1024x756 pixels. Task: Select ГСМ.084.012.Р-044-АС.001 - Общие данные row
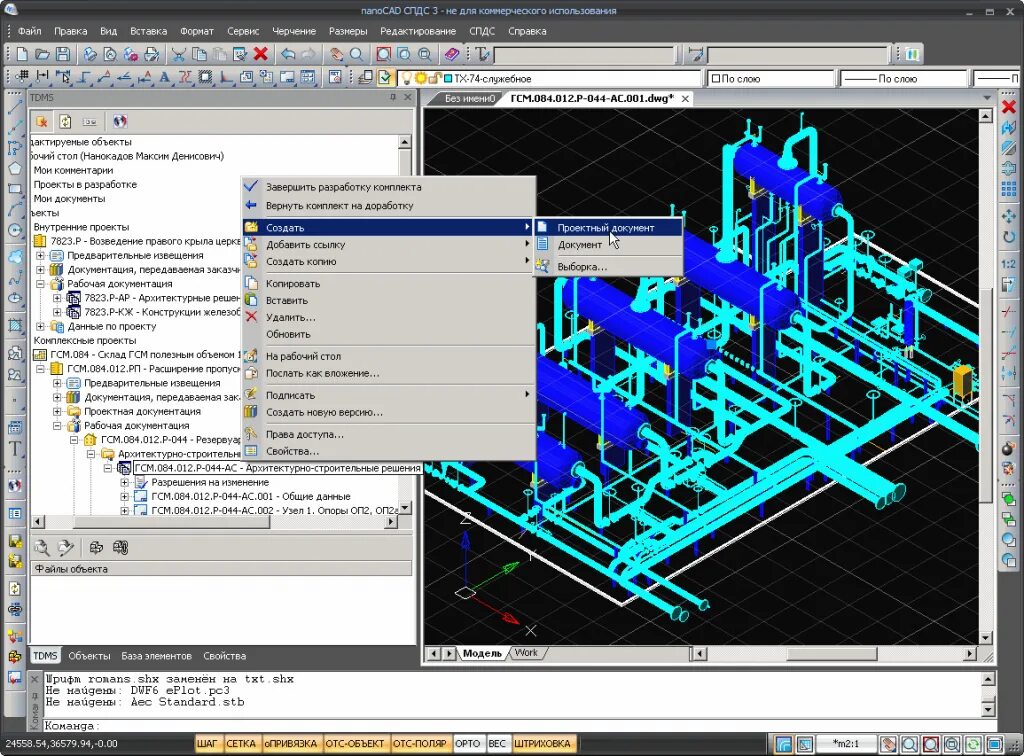coord(251,496)
